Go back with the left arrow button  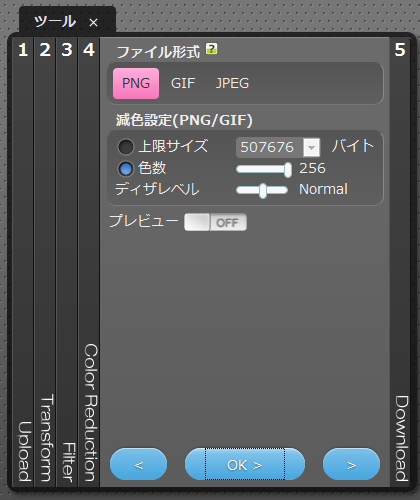(x=138, y=464)
